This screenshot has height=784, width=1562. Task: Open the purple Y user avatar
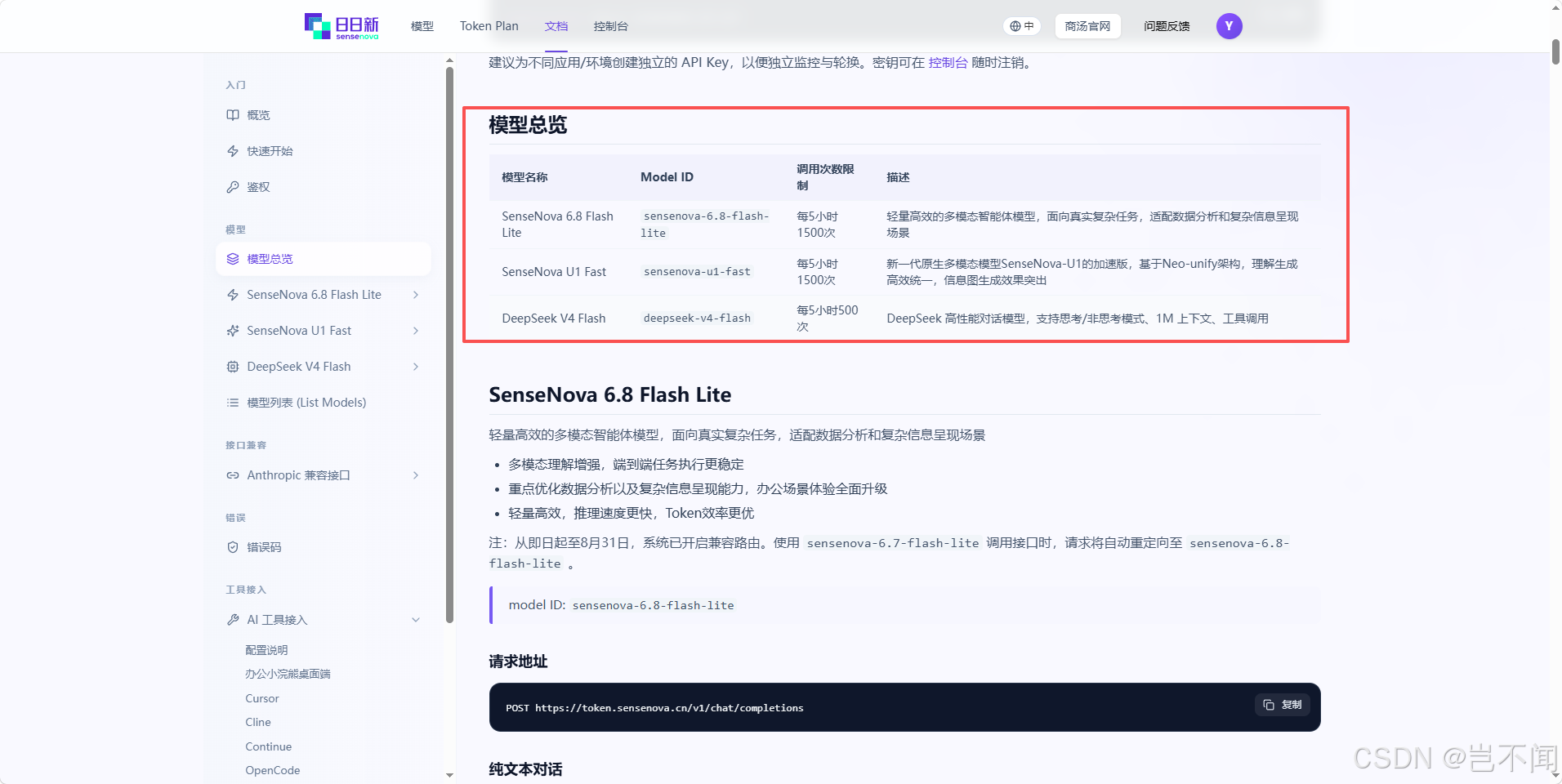click(1229, 26)
